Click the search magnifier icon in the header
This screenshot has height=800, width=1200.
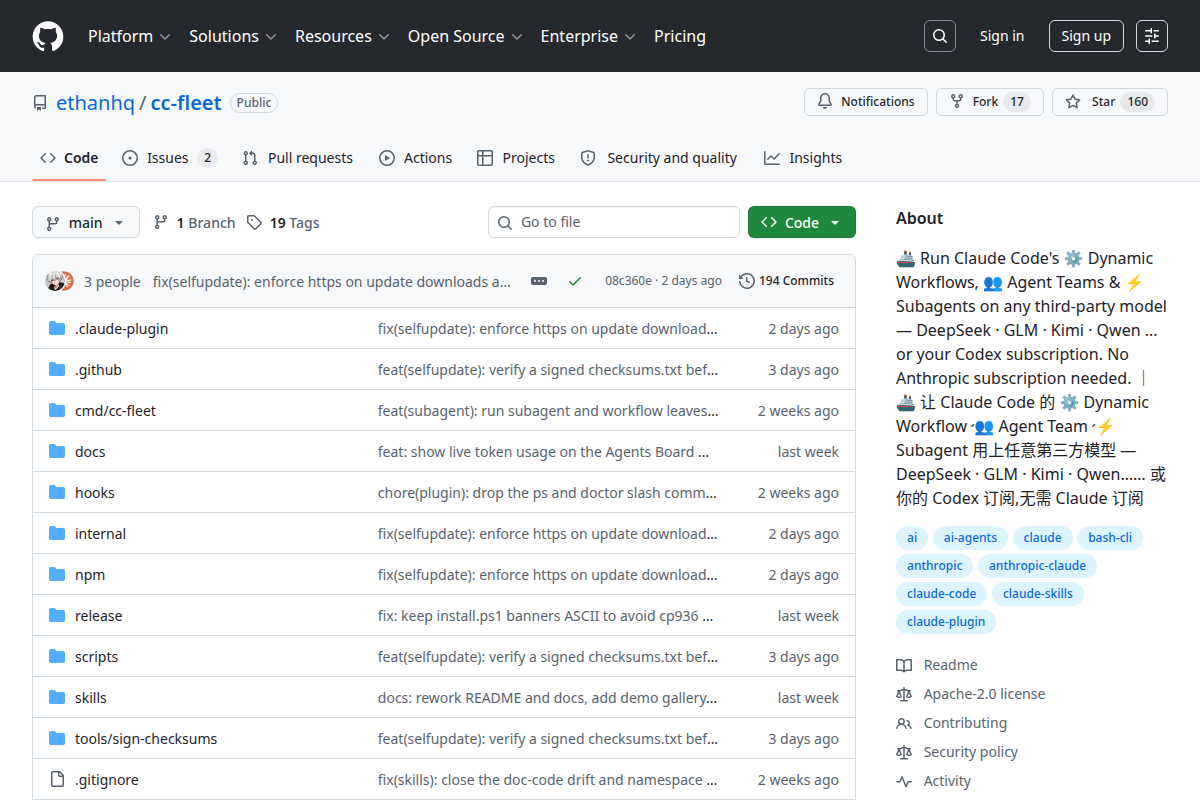point(940,36)
